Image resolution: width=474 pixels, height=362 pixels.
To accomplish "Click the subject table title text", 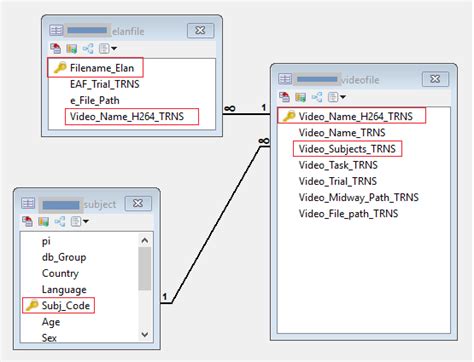I will point(100,204).
